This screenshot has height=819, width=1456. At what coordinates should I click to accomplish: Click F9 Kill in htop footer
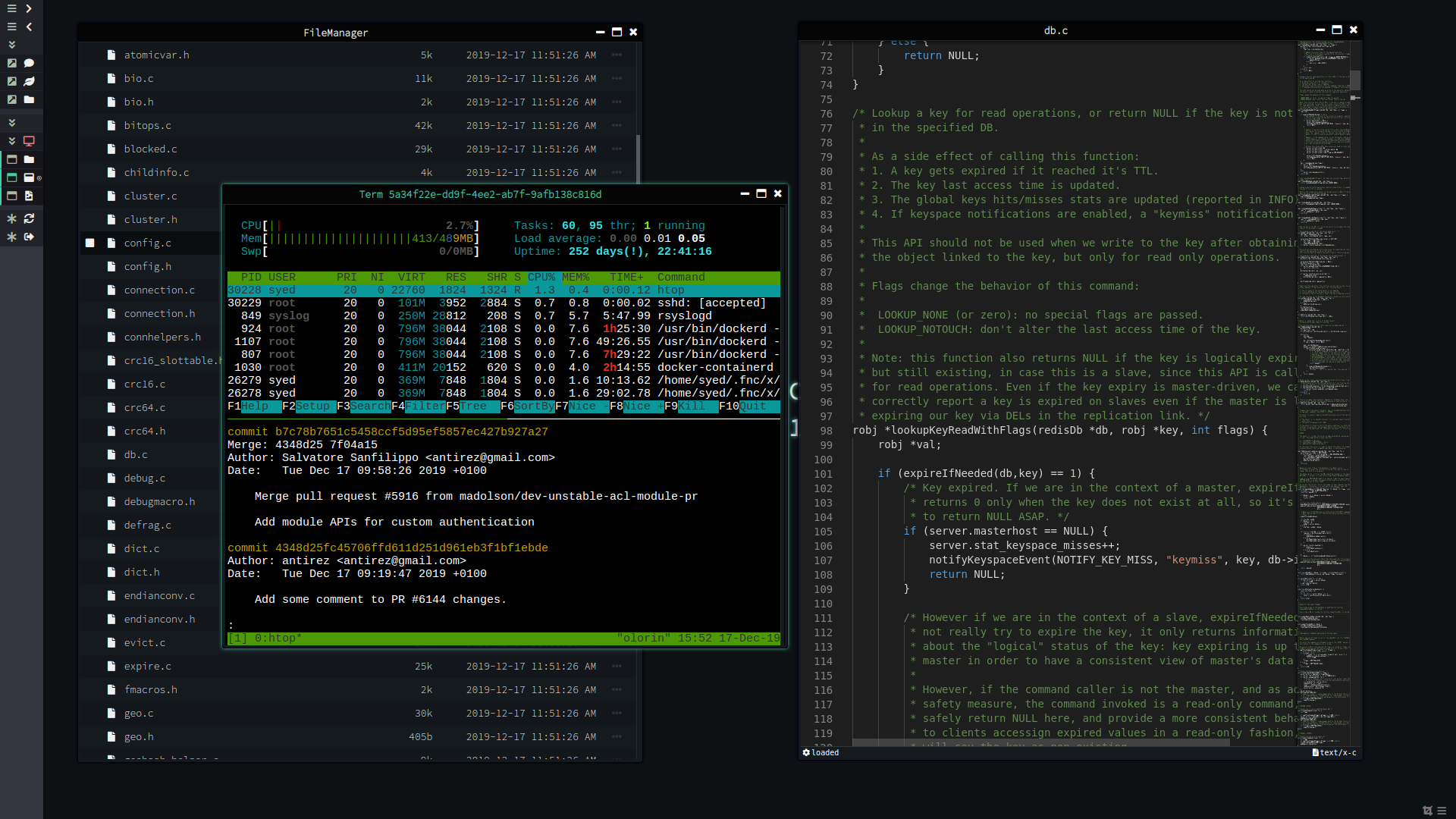(692, 406)
